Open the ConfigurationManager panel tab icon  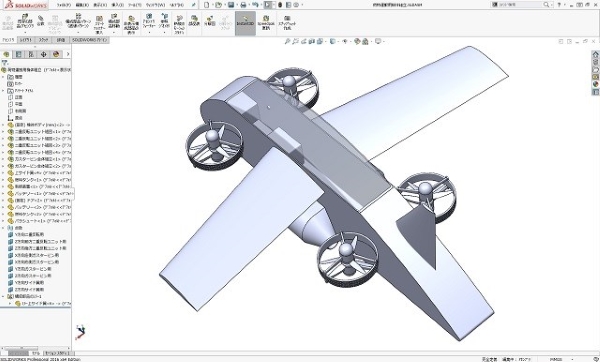tap(31, 54)
